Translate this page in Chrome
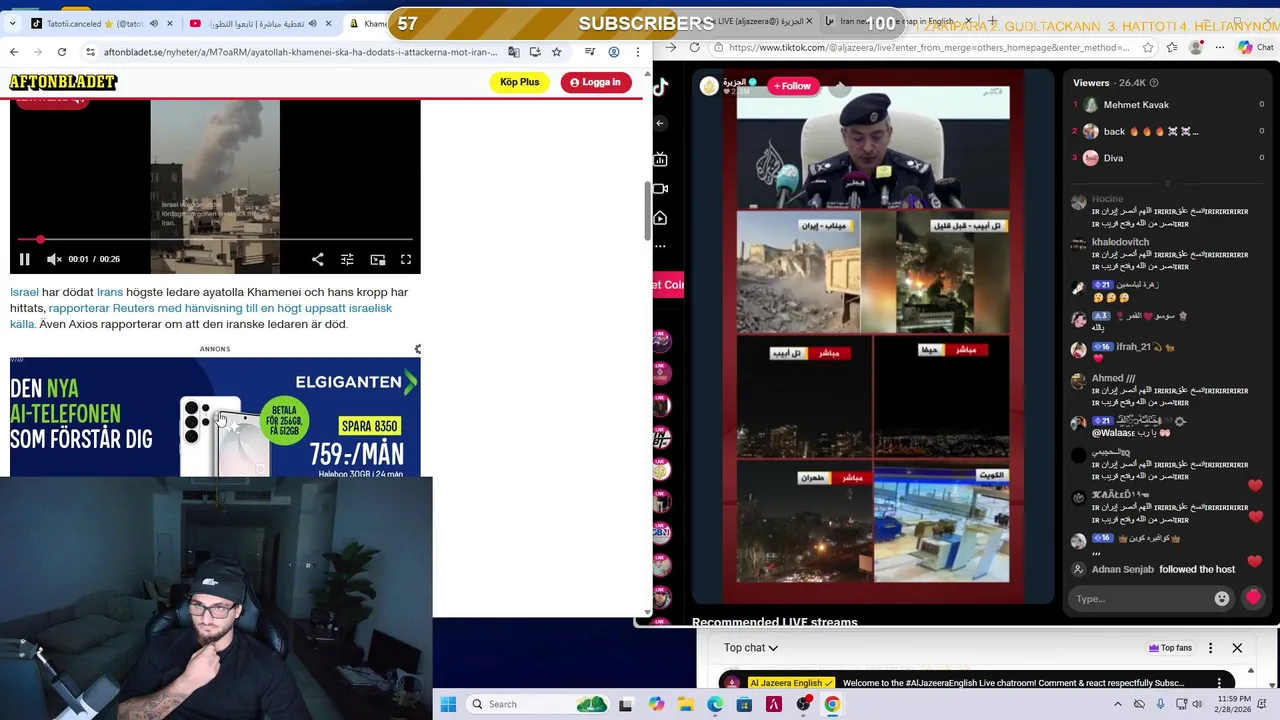1280x720 pixels. [x=514, y=52]
